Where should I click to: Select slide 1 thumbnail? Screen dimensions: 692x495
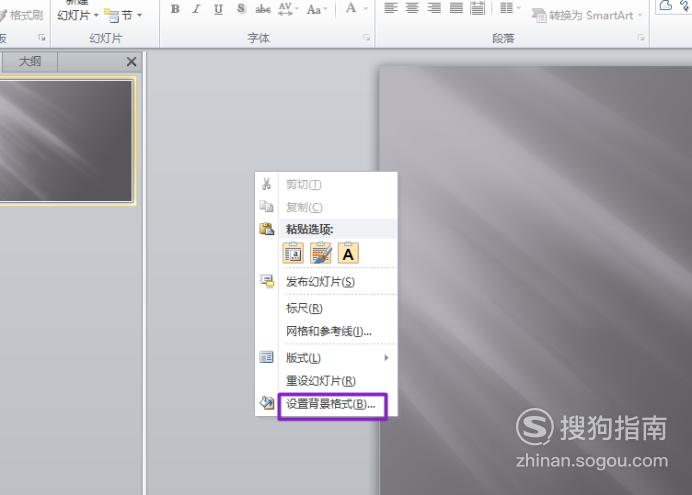click(x=65, y=141)
